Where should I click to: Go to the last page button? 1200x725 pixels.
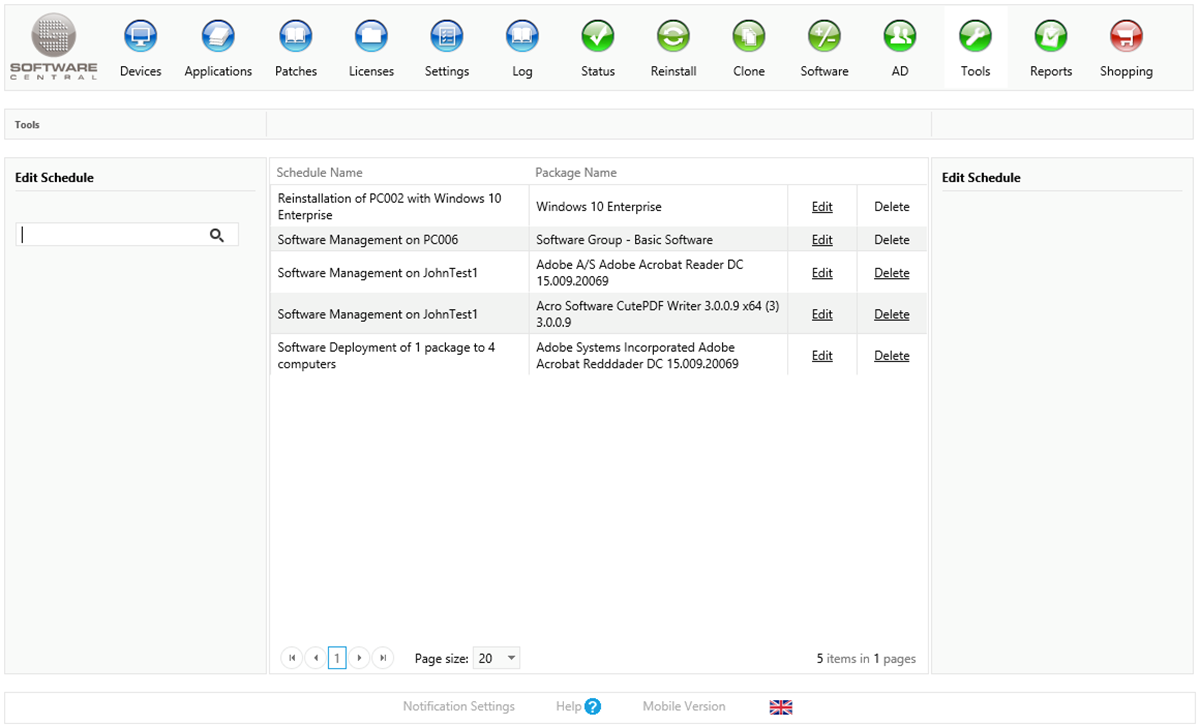[x=383, y=658]
